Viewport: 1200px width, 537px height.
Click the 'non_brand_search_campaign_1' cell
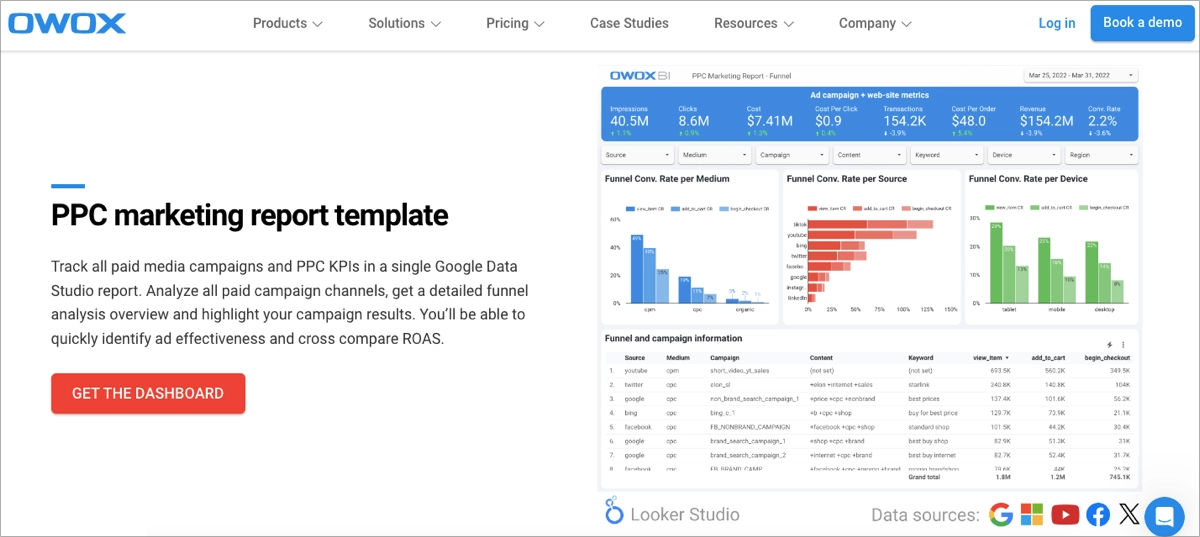coord(754,398)
